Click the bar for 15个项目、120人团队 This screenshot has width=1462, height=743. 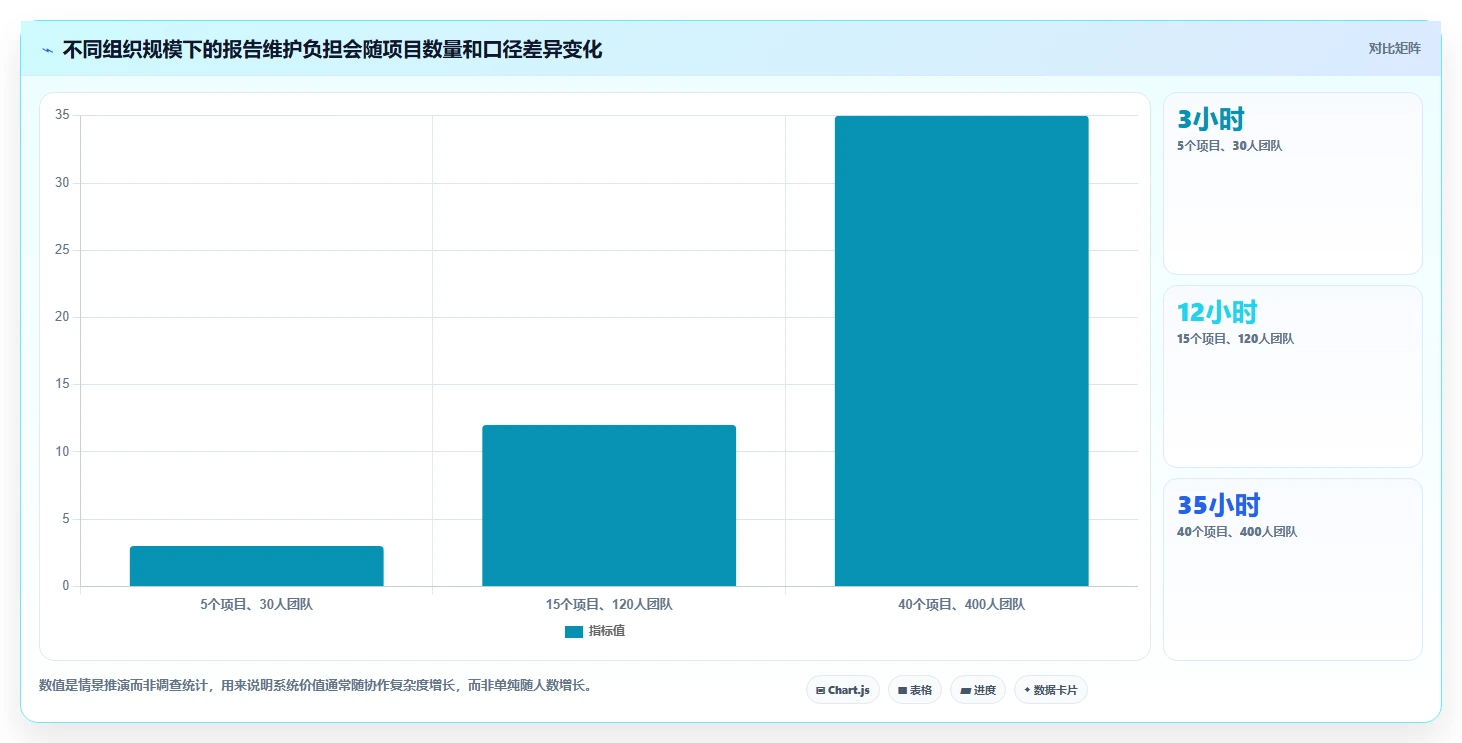[609, 505]
